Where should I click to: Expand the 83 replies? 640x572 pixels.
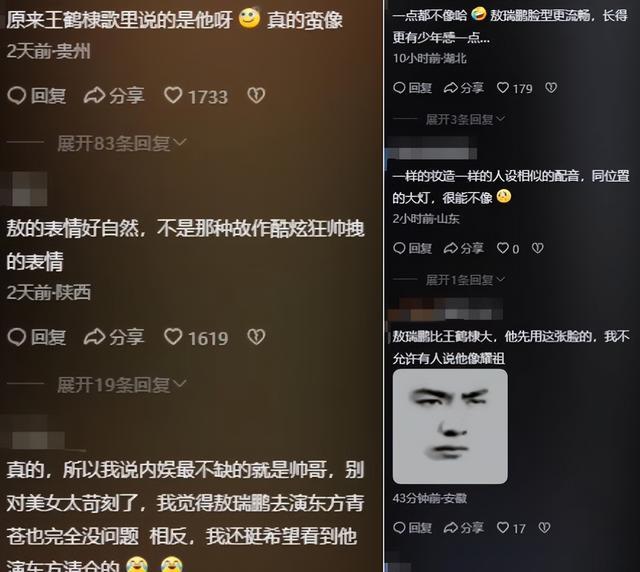(x=122, y=143)
